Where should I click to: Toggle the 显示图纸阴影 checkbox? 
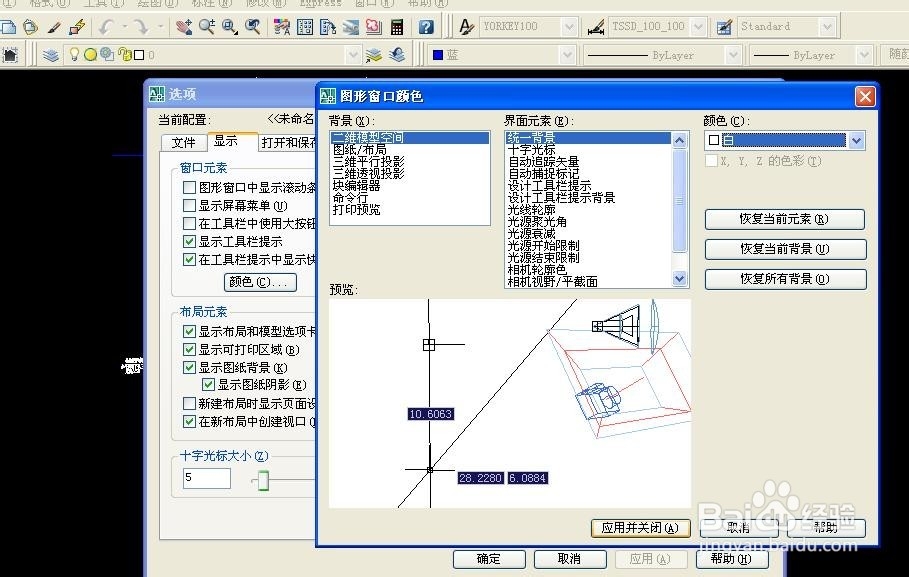tap(208, 384)
